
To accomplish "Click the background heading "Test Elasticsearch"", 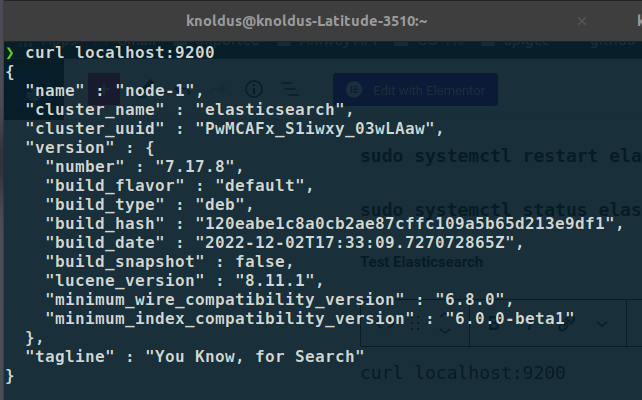I will 421,262.
